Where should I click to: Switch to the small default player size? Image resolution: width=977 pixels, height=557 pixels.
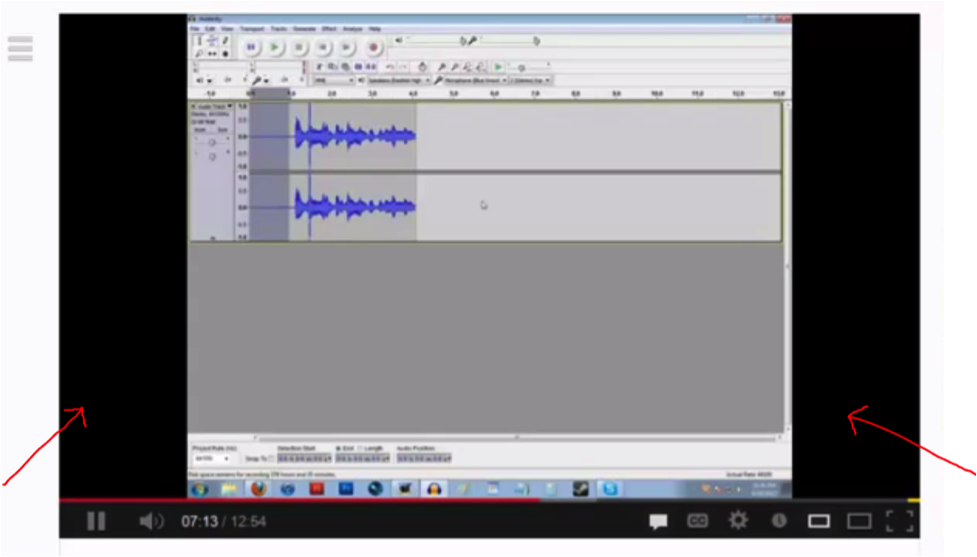819,521
